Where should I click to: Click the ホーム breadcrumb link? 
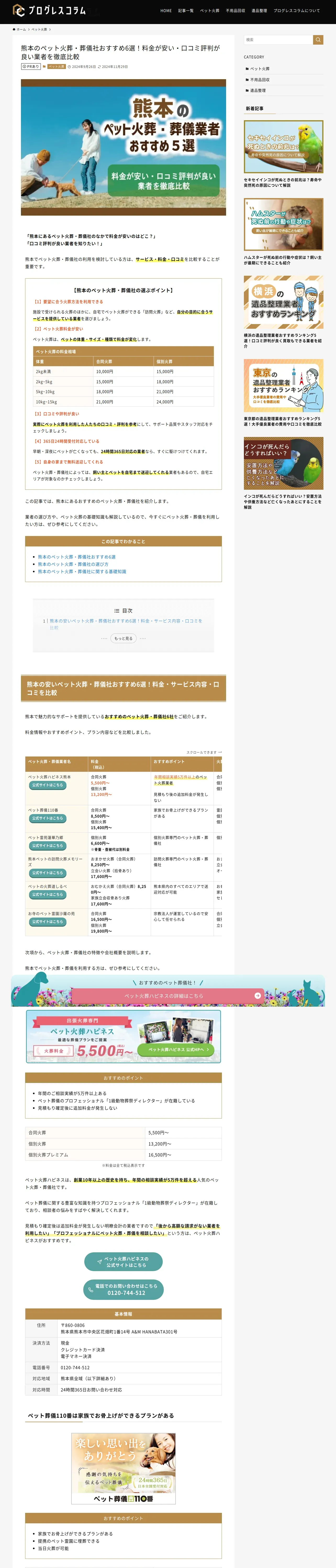[20, 29]
